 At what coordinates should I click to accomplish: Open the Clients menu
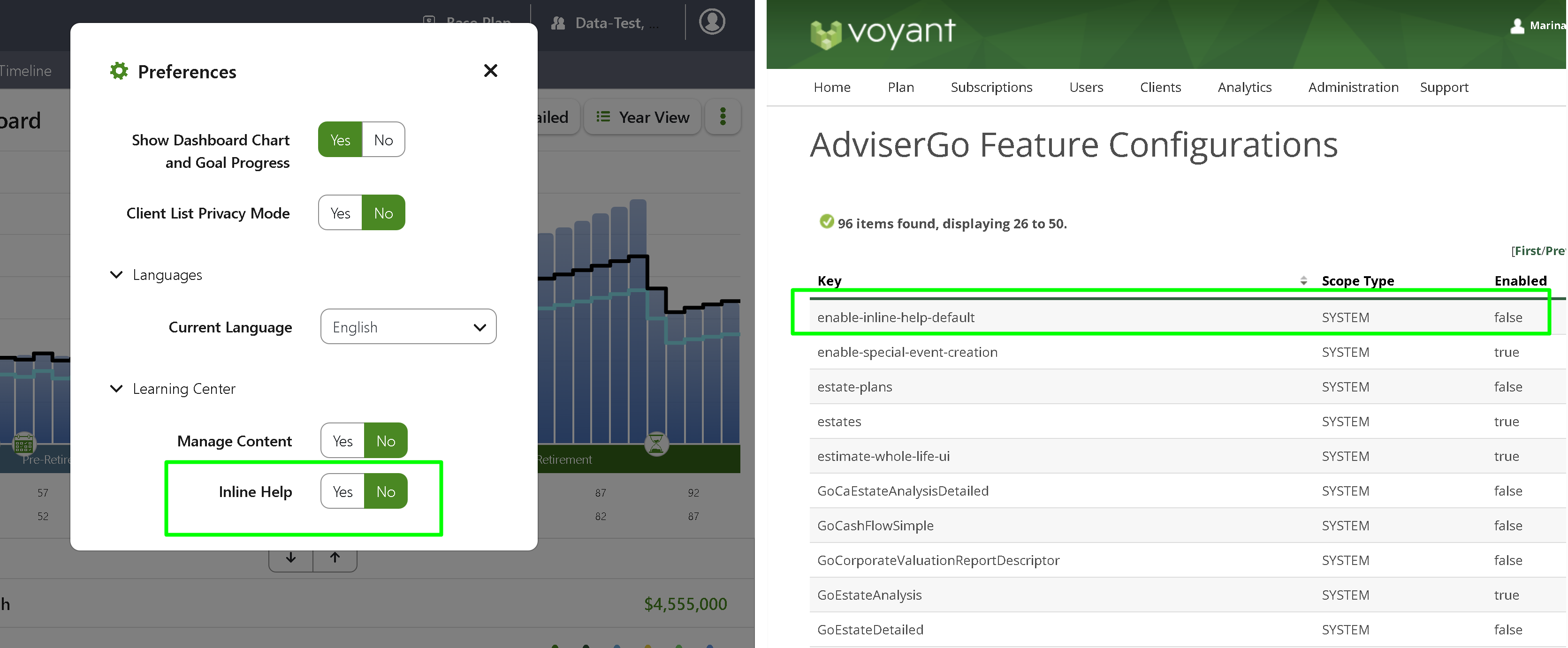(x=1160, y=87)
